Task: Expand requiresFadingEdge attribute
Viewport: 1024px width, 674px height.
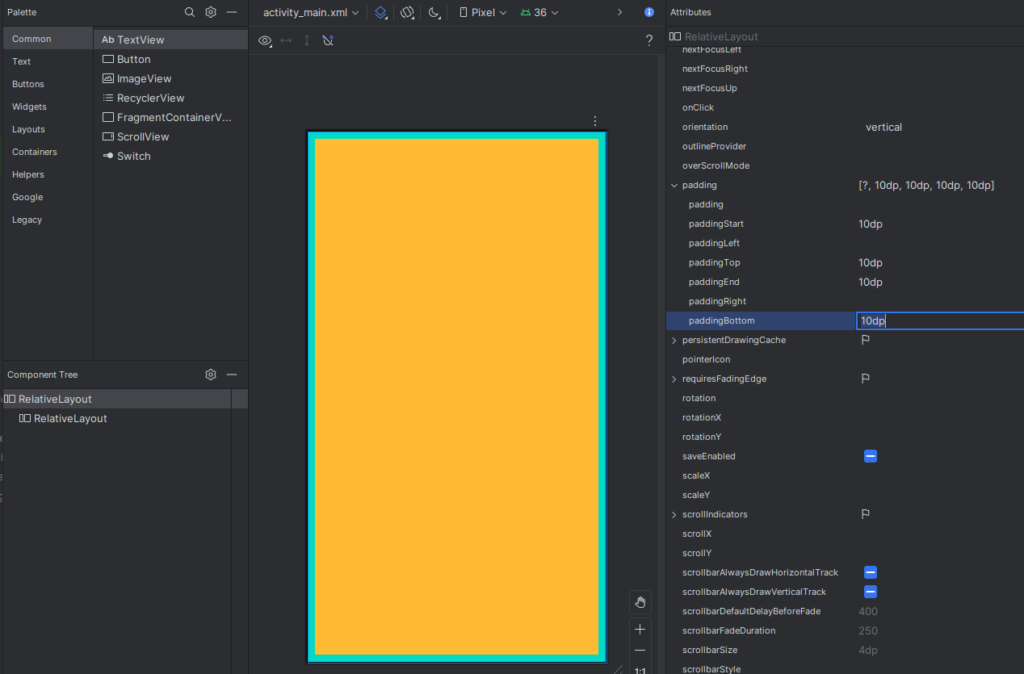Action: click(x=674, y=379)
